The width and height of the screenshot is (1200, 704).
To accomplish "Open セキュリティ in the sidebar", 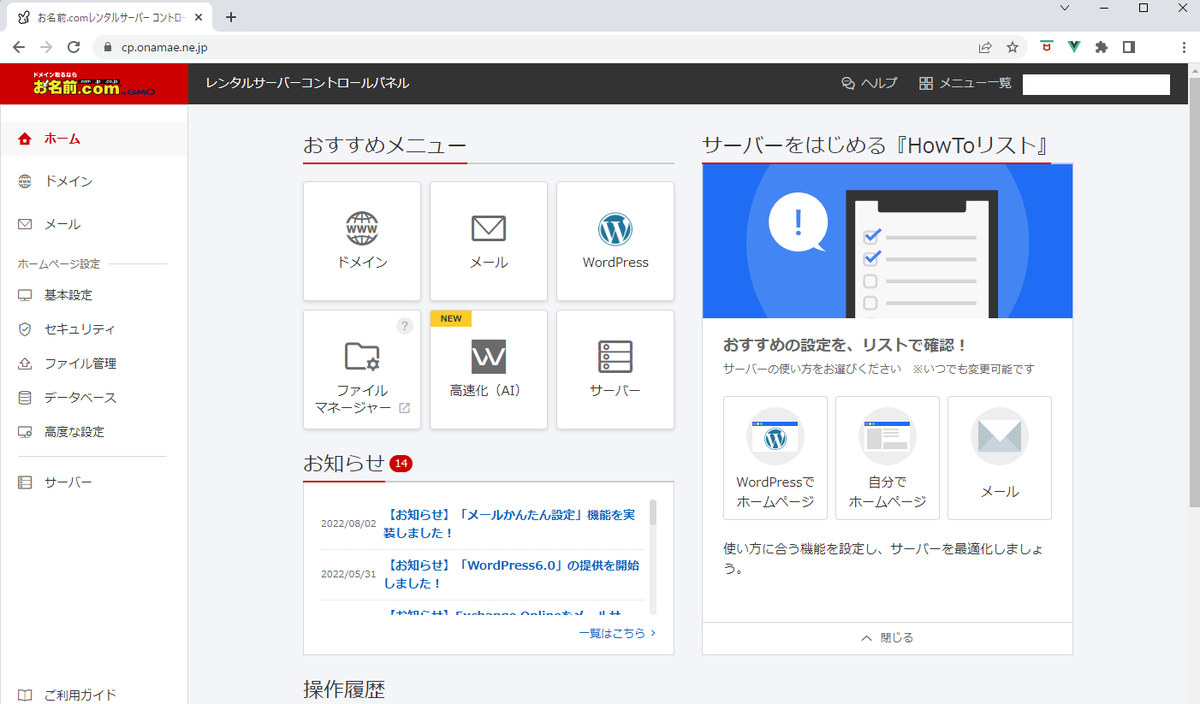I will point(93,329).
